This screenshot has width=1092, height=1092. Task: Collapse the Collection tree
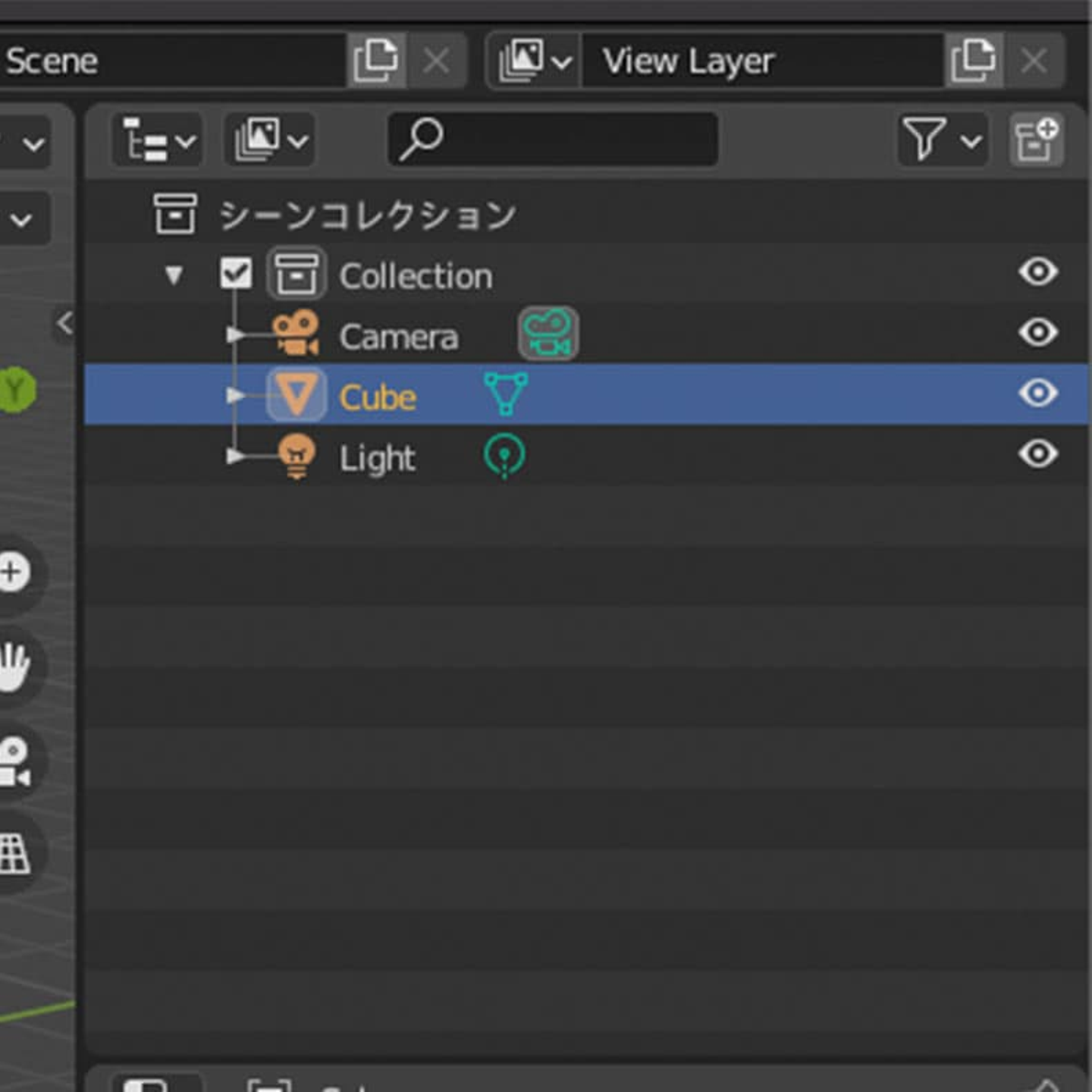tap(174, 275)
